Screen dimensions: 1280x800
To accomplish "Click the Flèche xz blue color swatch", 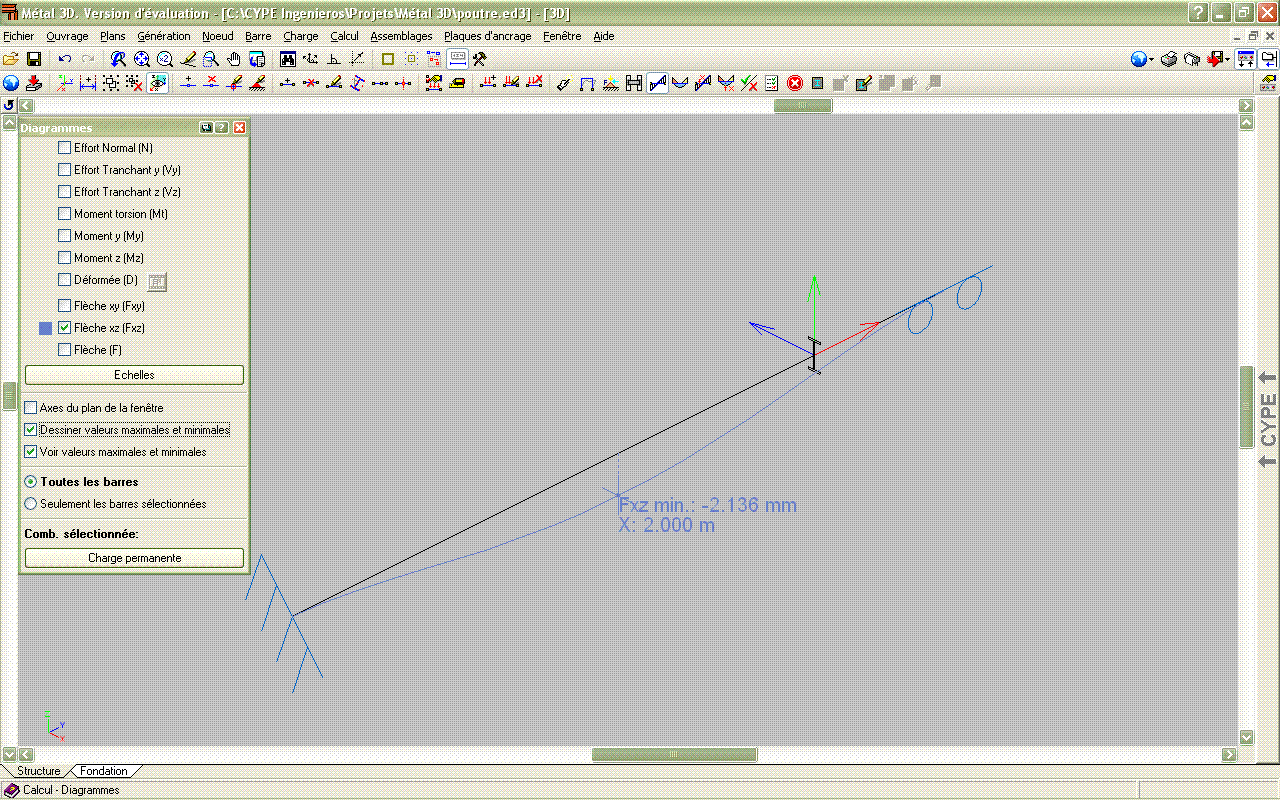I will [x=46, y=328].
